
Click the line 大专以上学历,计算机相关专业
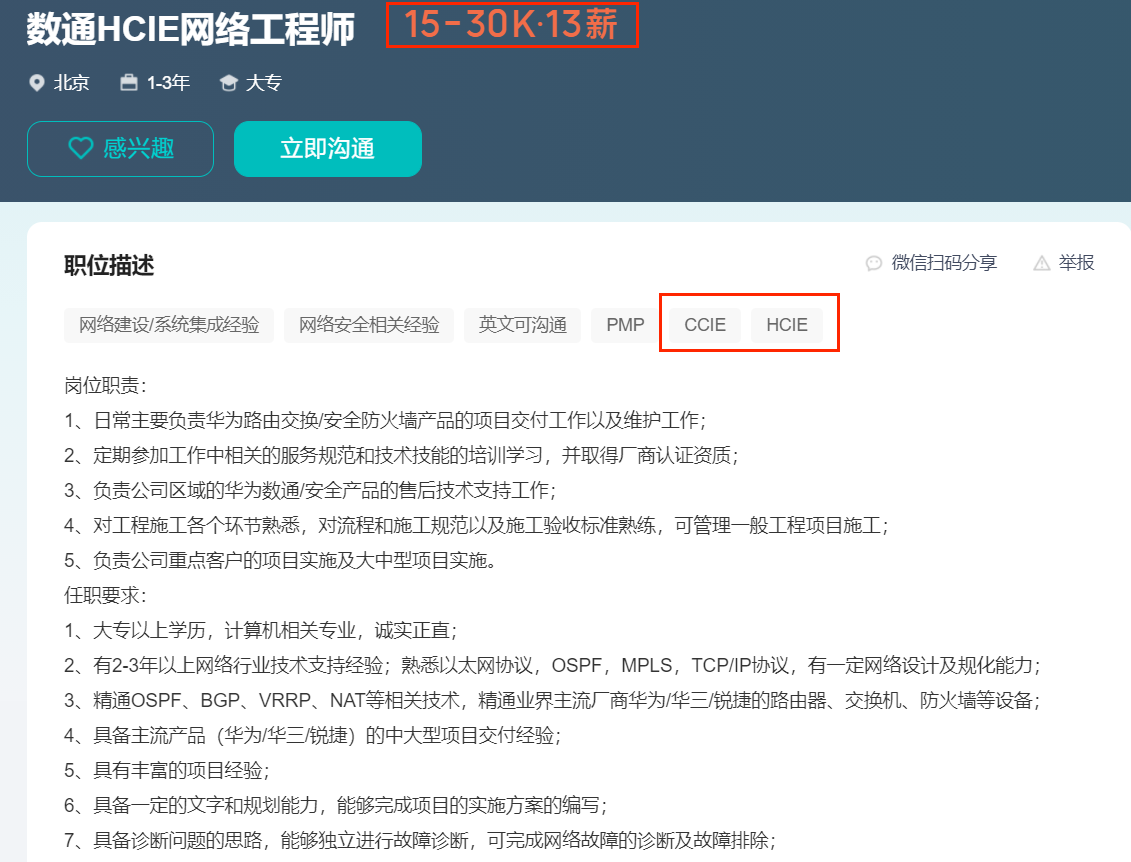click(260, 630)
